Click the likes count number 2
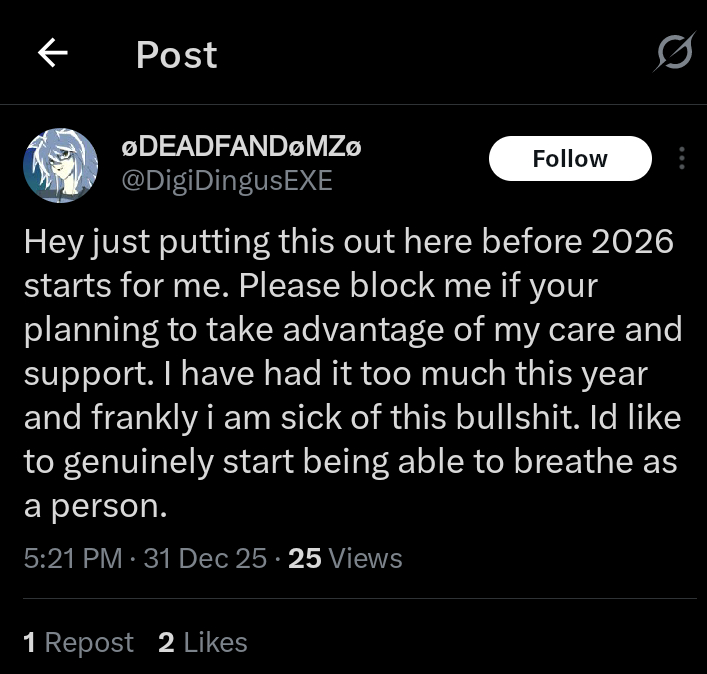The height and width of the screenshot is (674, 707). pos(166,642)
